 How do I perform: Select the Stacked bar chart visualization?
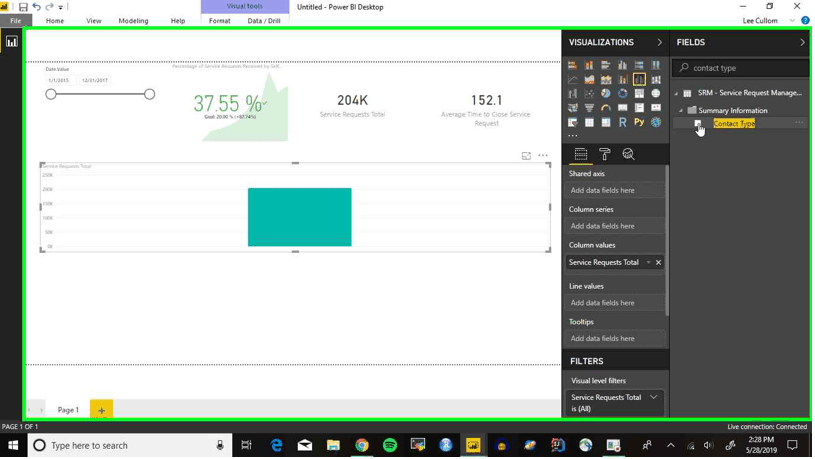572,65
